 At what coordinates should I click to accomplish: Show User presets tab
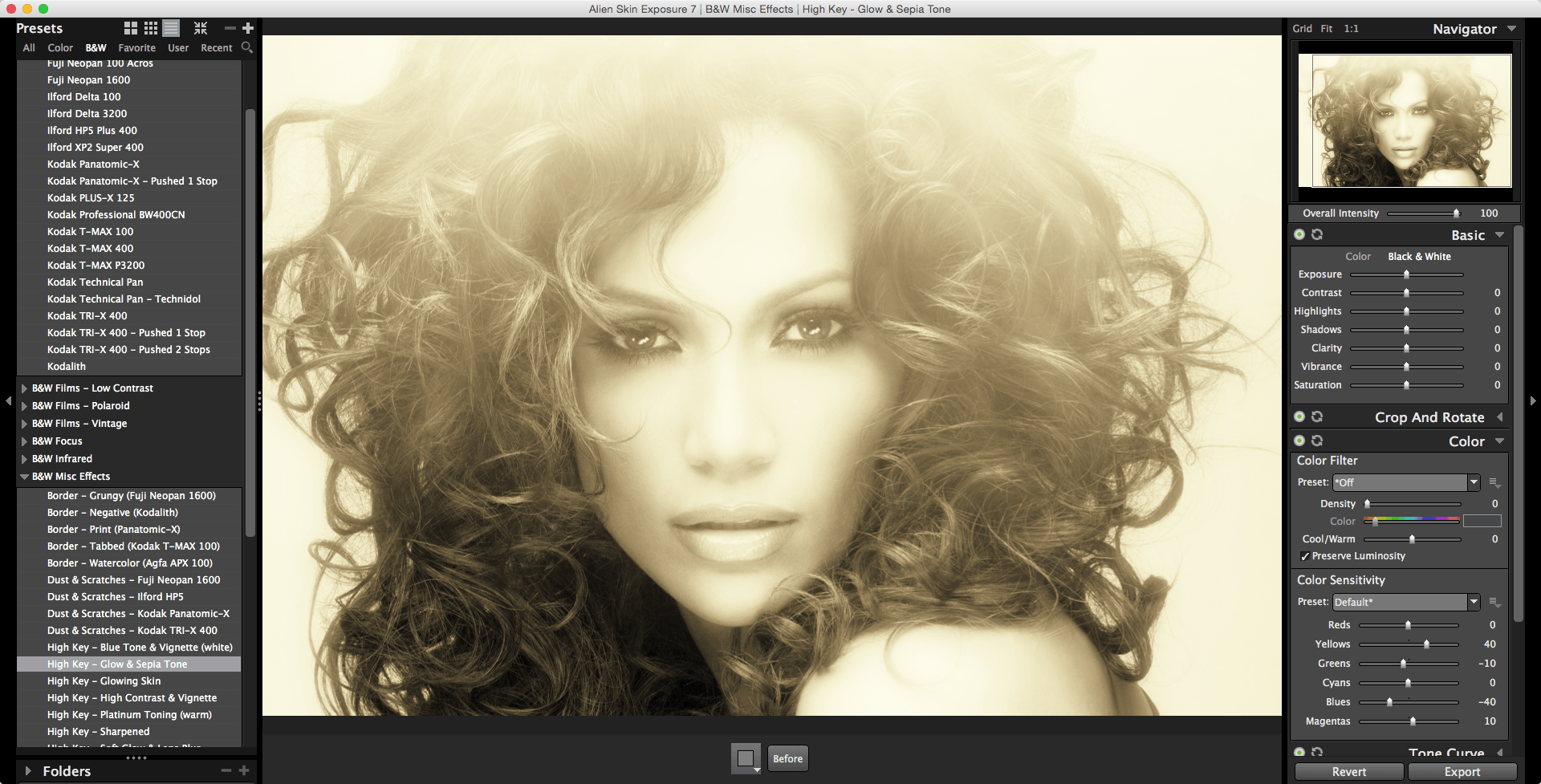[x=178, y=48]
